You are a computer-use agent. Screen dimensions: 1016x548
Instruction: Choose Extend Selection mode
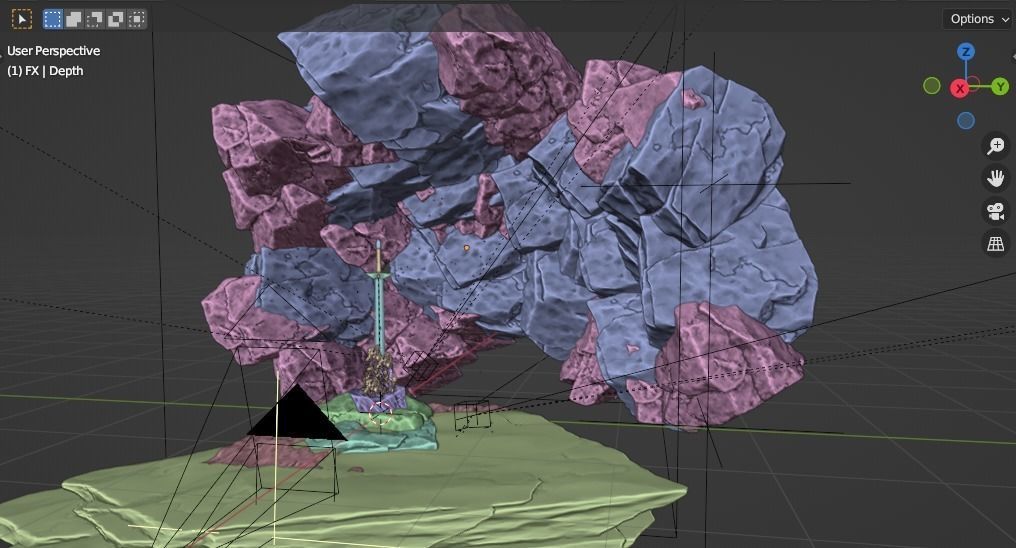click(73, 19)
